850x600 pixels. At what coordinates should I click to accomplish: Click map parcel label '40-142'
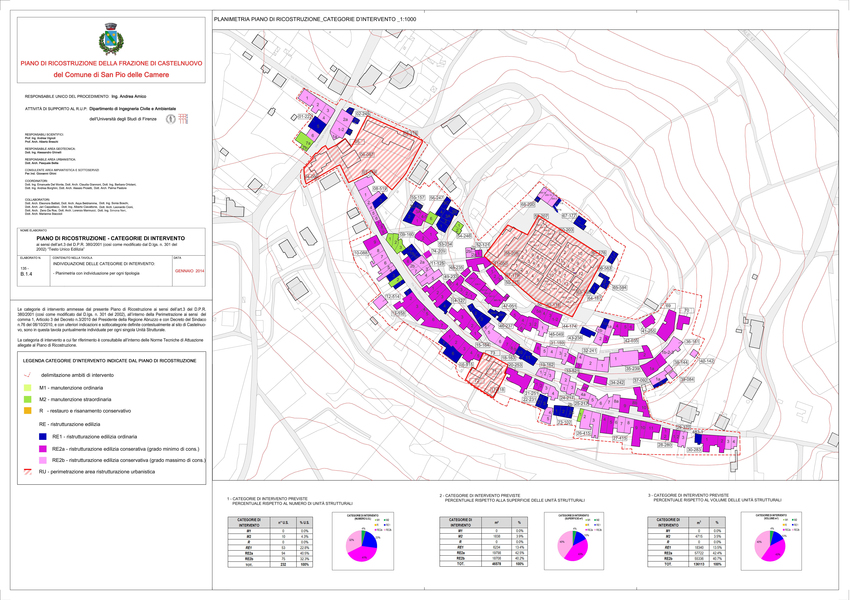(x=707, y=361)
